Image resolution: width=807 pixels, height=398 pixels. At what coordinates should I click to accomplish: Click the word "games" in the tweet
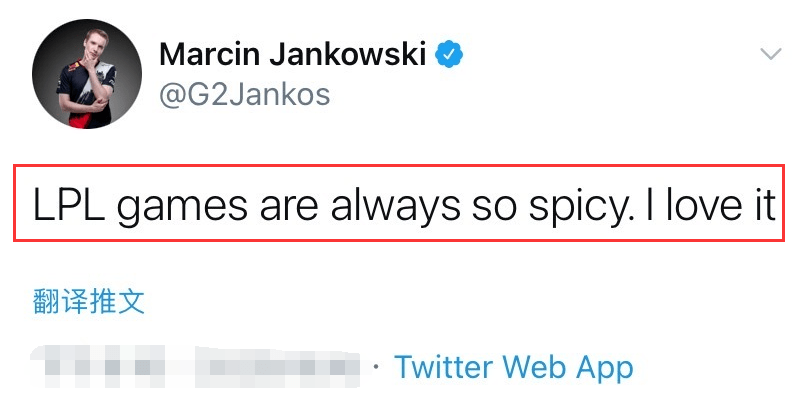click(184, 207)
